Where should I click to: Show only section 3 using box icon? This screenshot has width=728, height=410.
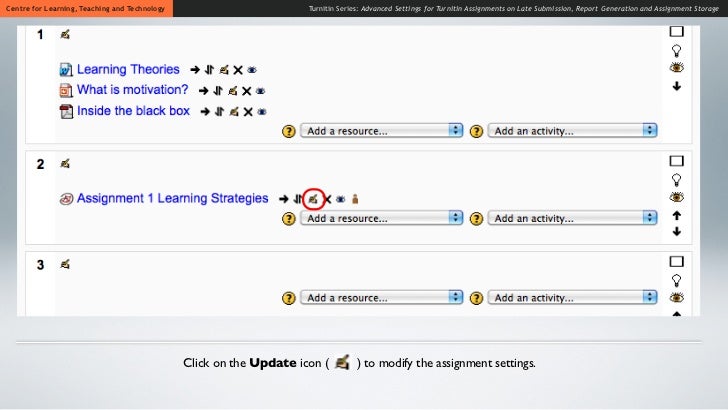(x=676, y=262)
